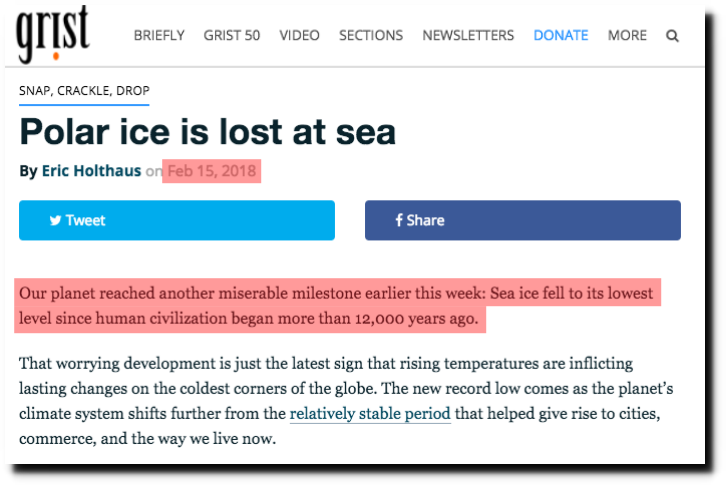Click the Polar ice is lost at sea headline
Screen dimensions: 726x485
[x=208, y=132]
